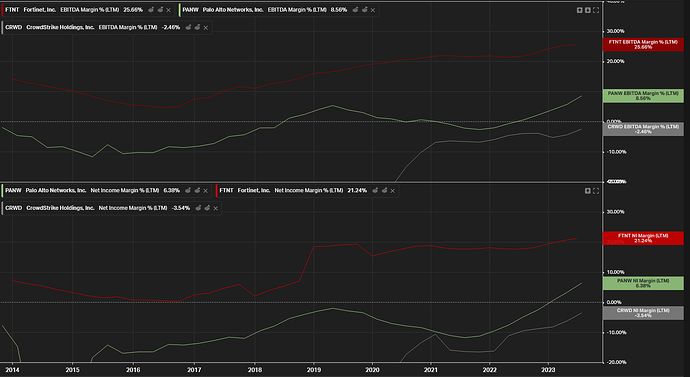This screenshot has height=377, width=690.
Task: Click the red color bar of the FTNT EBITDA legend
Action: (3, 10)
